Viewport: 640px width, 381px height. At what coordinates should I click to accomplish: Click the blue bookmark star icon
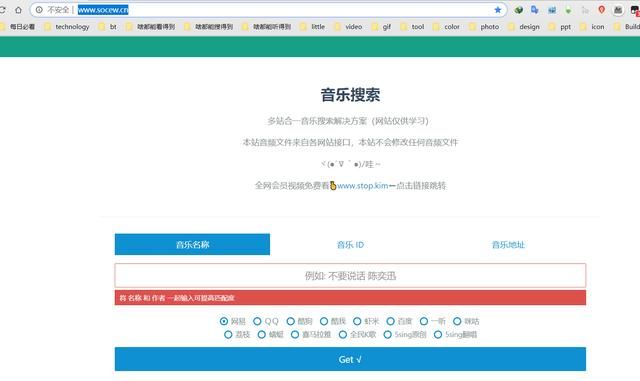point(498,10)
